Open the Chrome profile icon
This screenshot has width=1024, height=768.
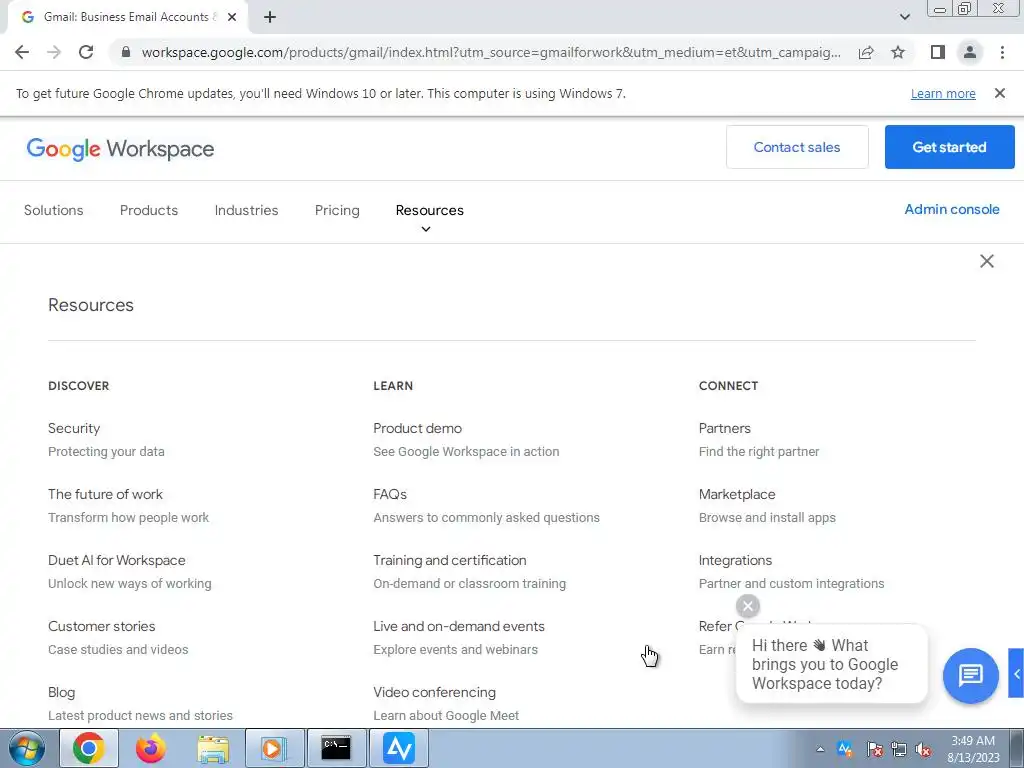tap(970, 52)
